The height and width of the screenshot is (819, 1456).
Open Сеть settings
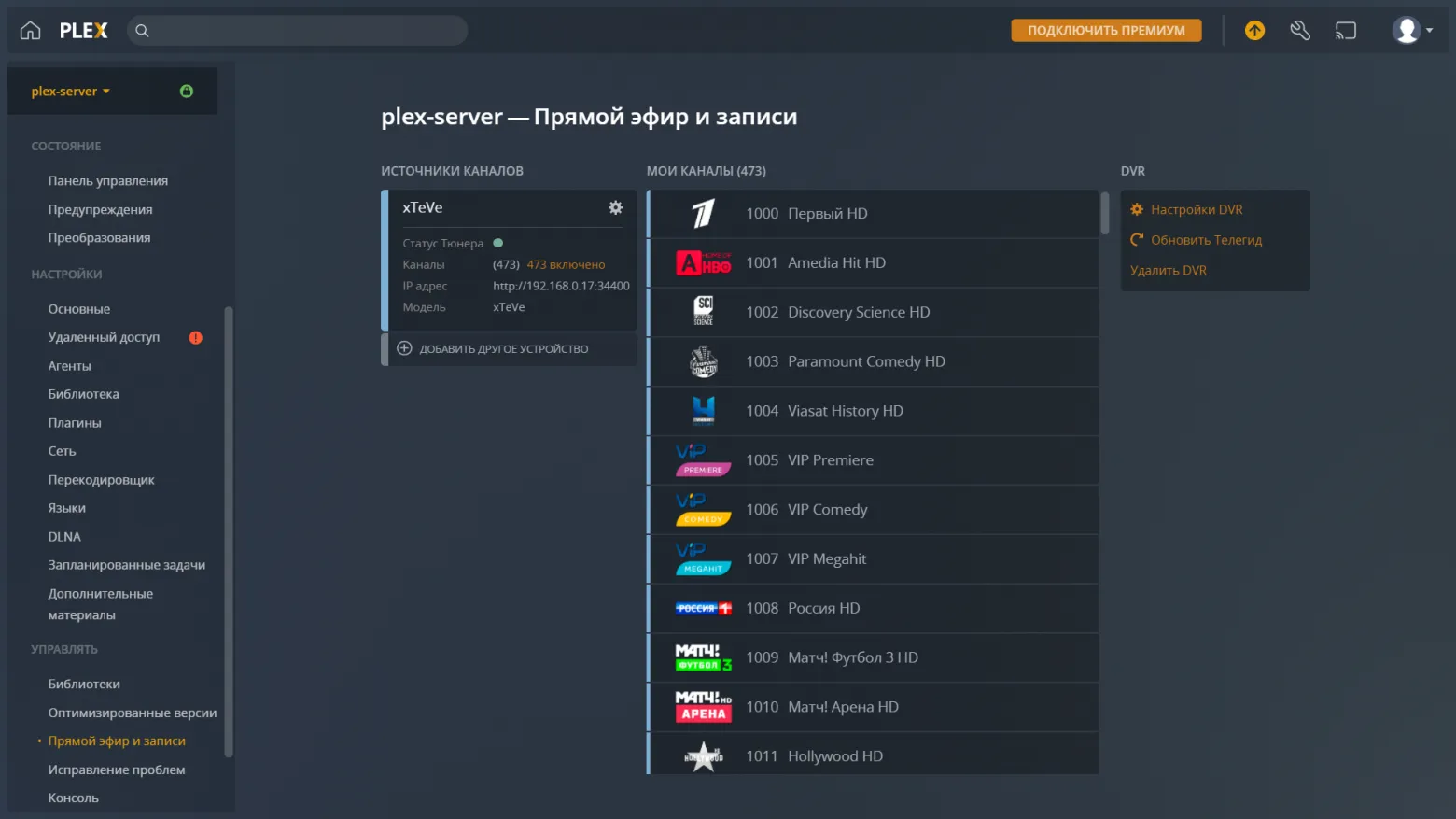(63, 451)
